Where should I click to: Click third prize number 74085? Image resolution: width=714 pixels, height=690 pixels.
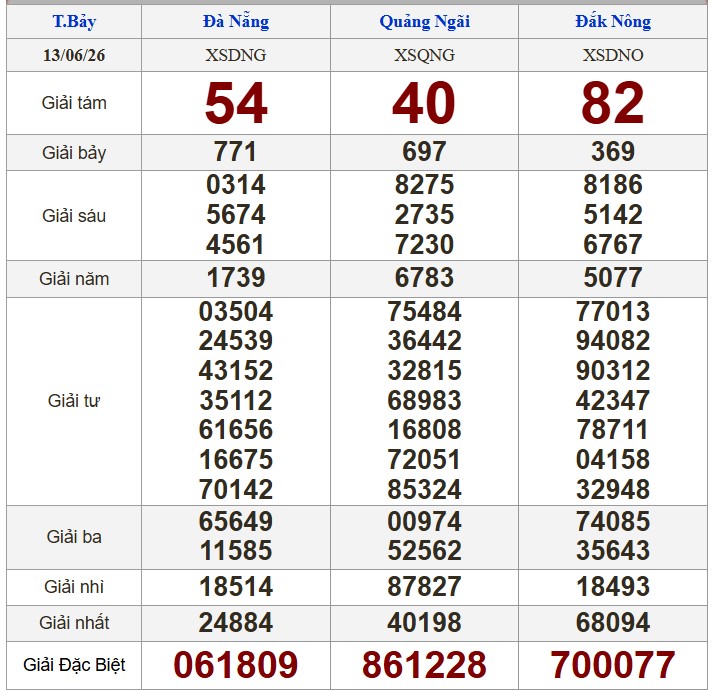(x=613, y=521)
